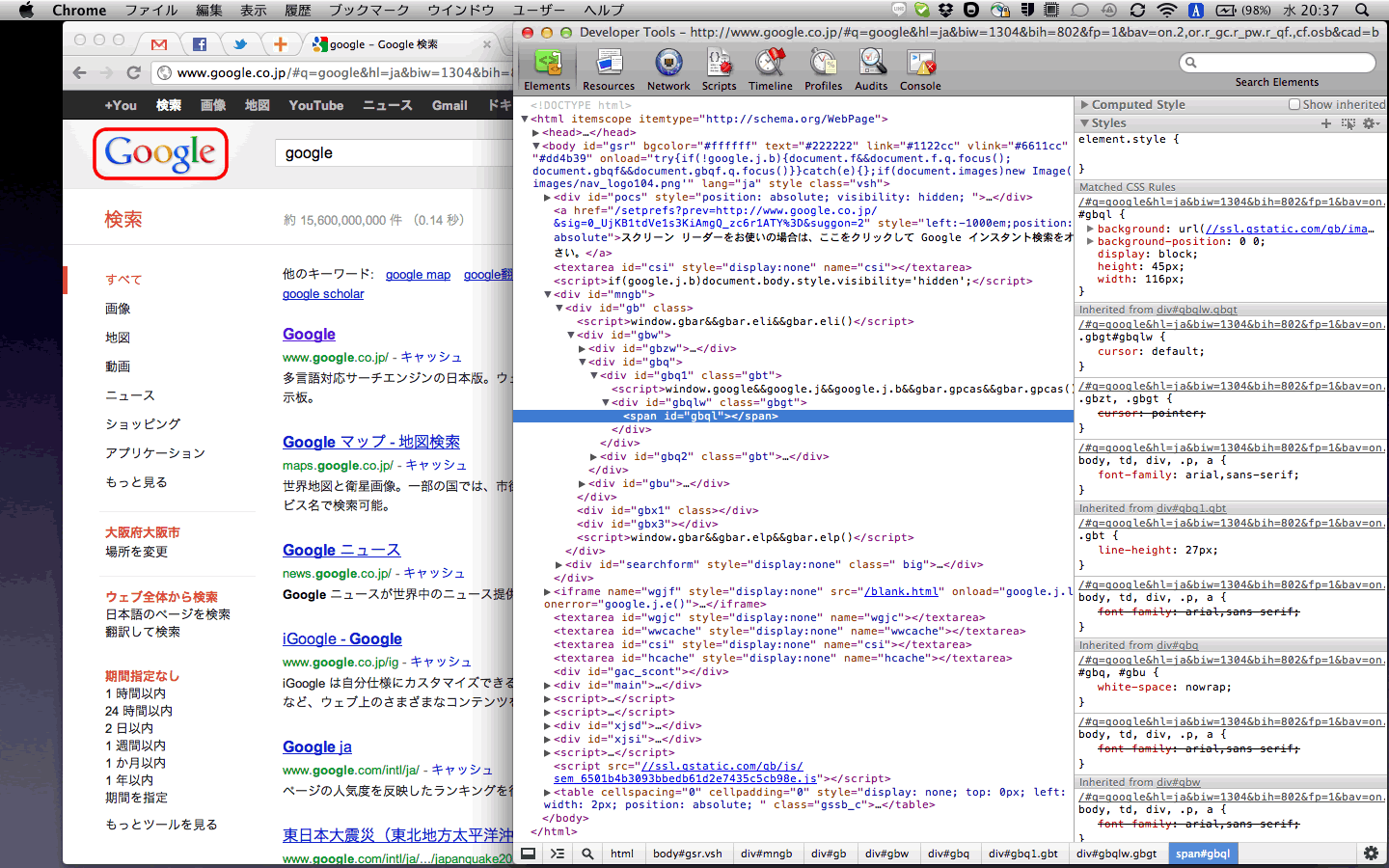The height and width of the screenshot is (868, 1389).
Task: Expand the div id="gbq2" node
Action: (593, 457)
